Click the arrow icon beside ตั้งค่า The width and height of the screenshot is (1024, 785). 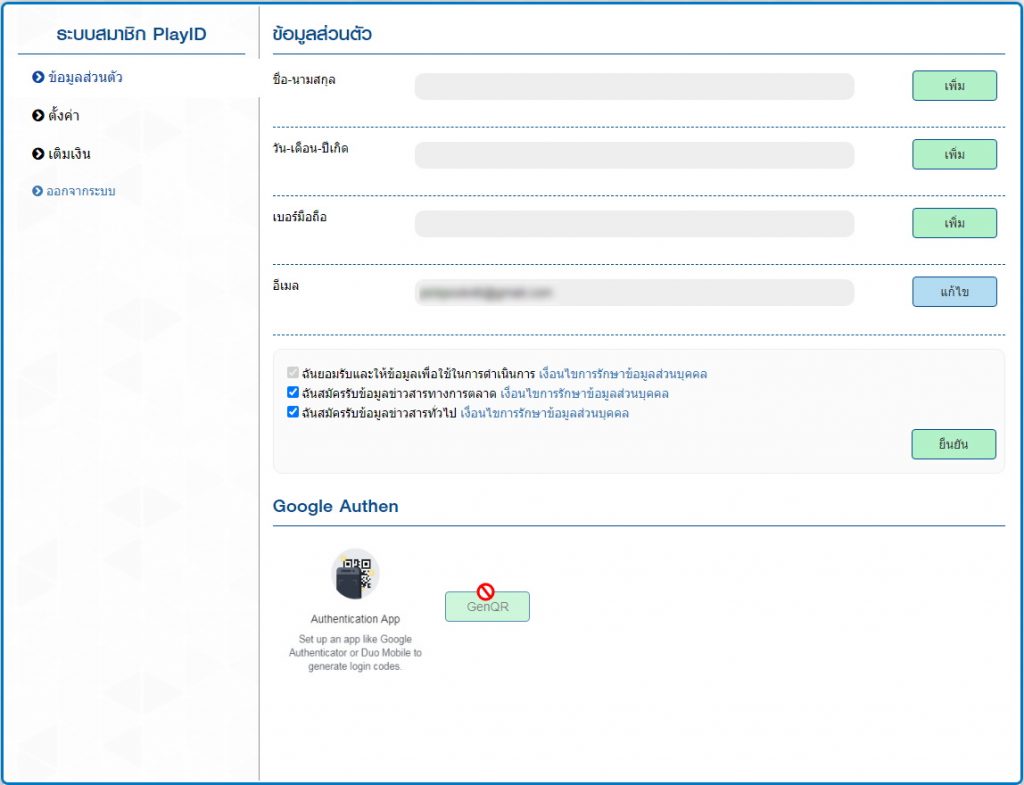click(x=38, y=116)
